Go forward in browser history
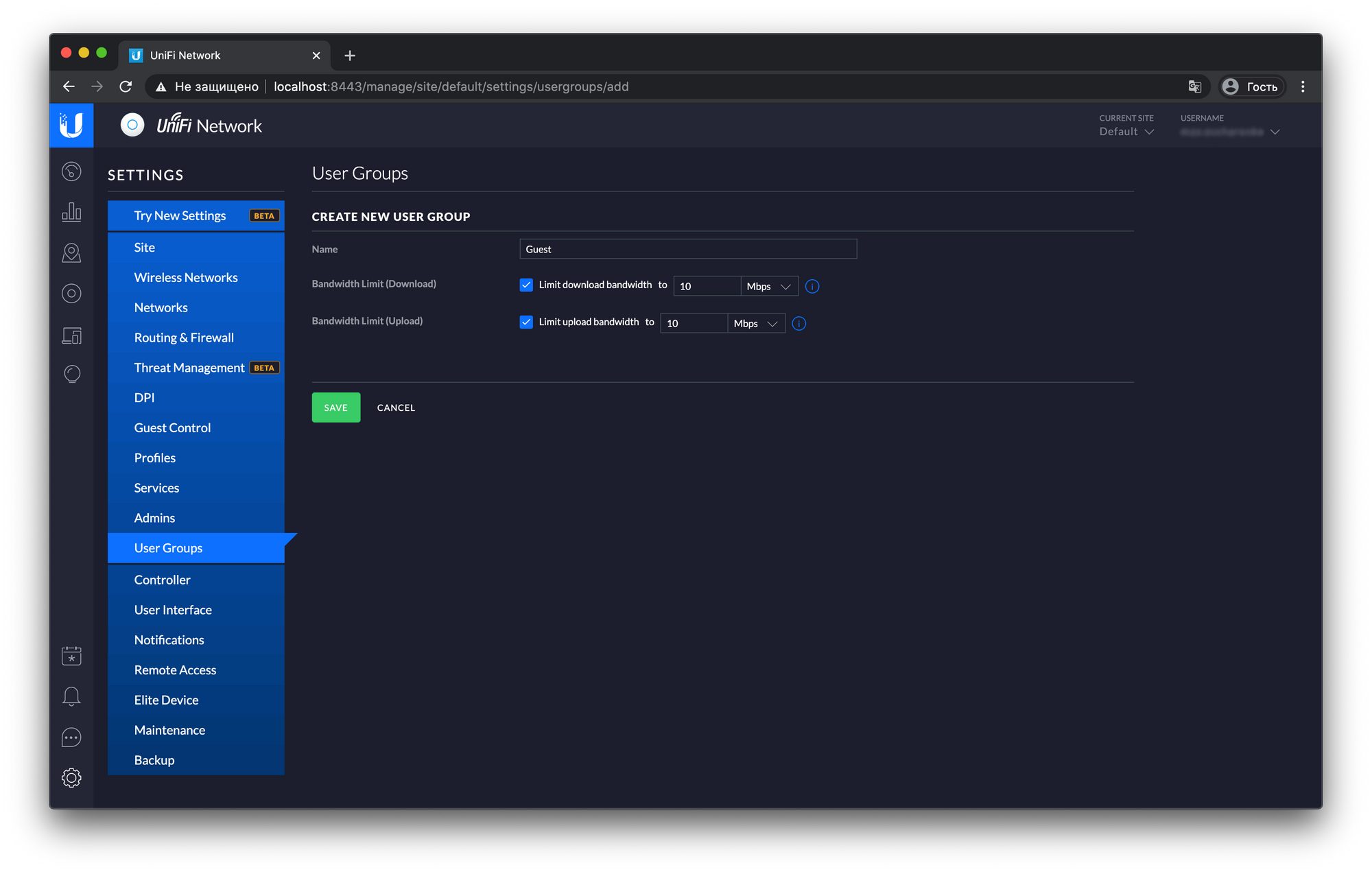 click(x=97, y=86)
